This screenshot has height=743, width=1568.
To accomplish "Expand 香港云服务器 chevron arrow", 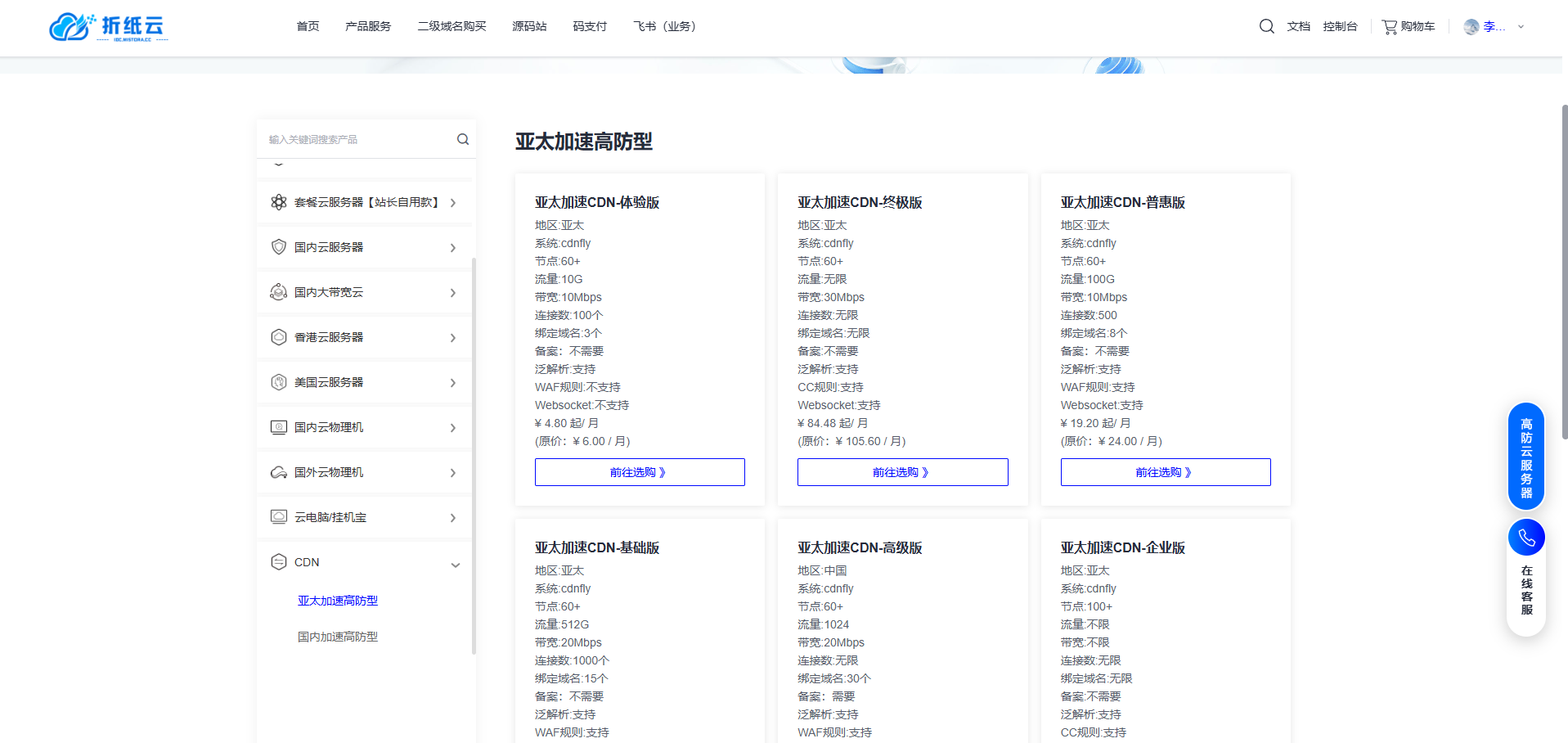I will (x=453, y=338).
